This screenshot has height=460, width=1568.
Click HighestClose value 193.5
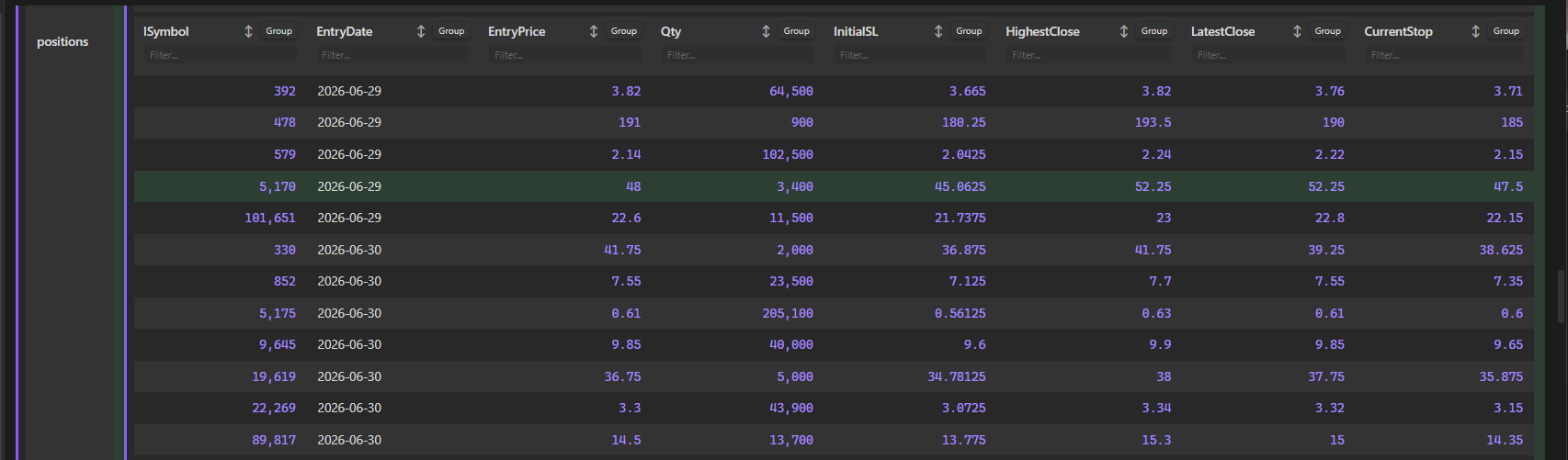click(1153, 122)
